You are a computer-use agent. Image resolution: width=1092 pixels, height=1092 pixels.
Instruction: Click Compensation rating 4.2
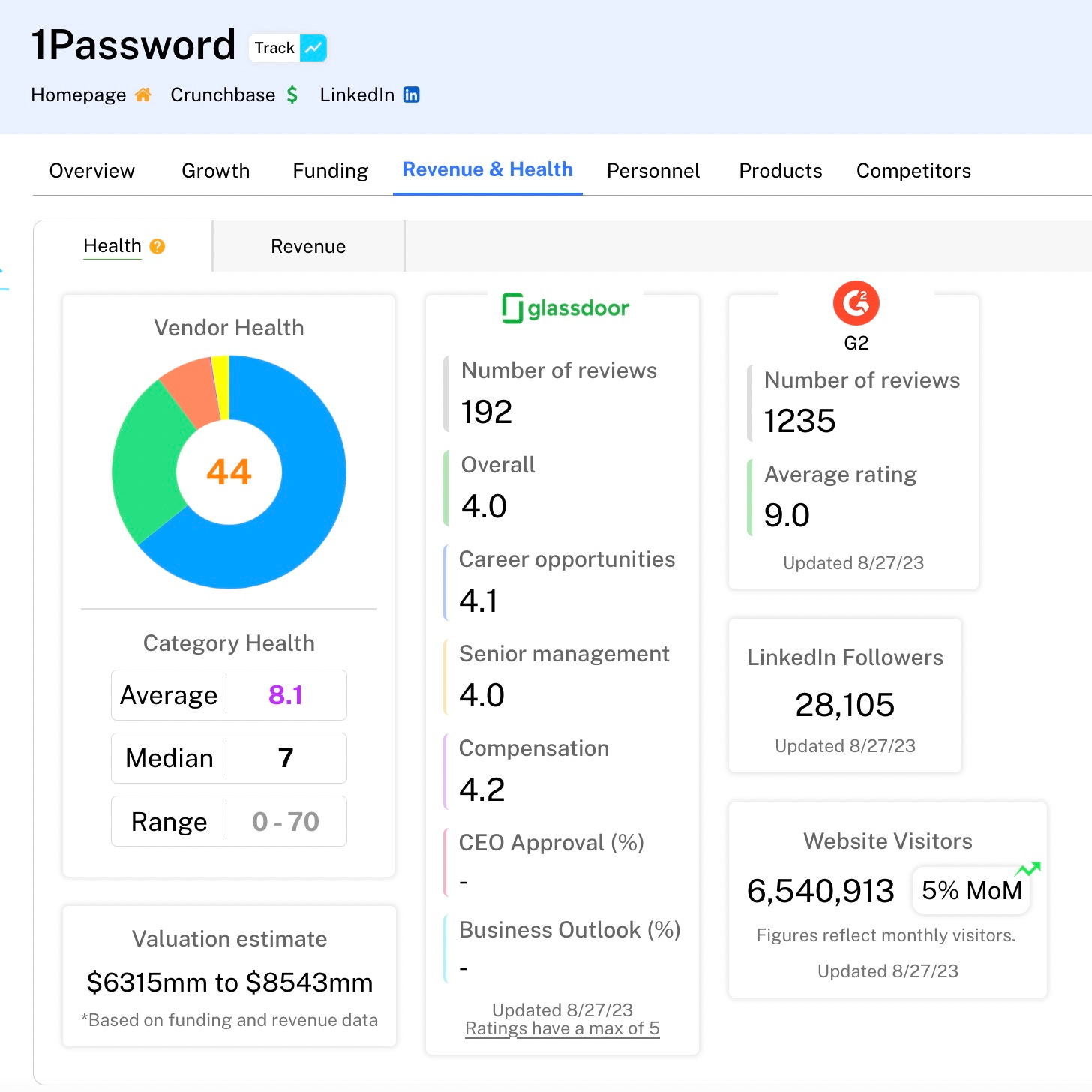point(482,790)
